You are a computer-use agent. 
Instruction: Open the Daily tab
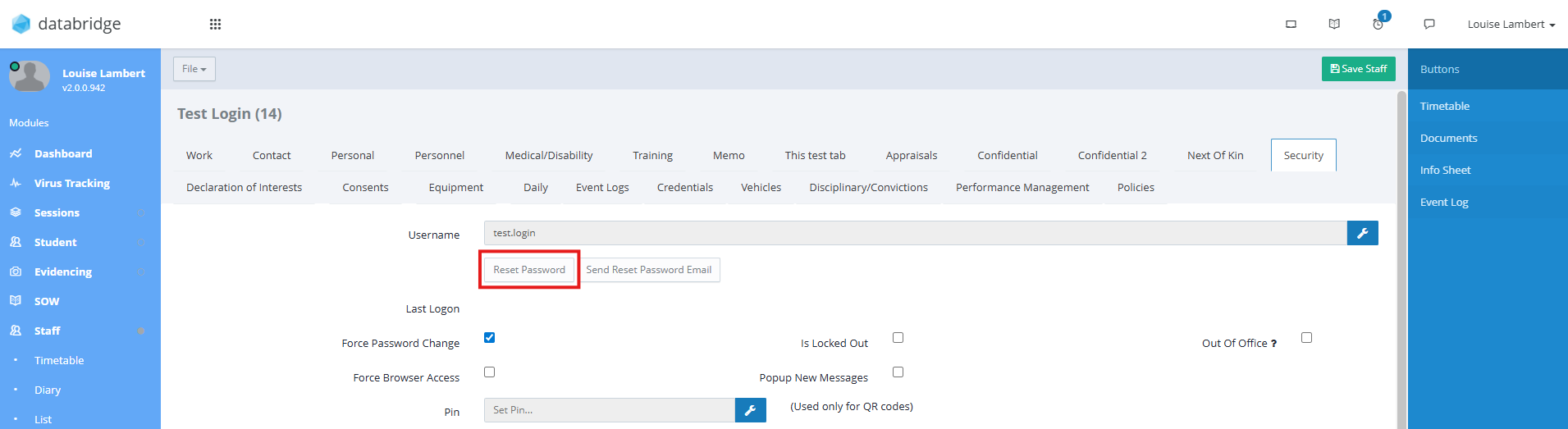pos(536,187)
